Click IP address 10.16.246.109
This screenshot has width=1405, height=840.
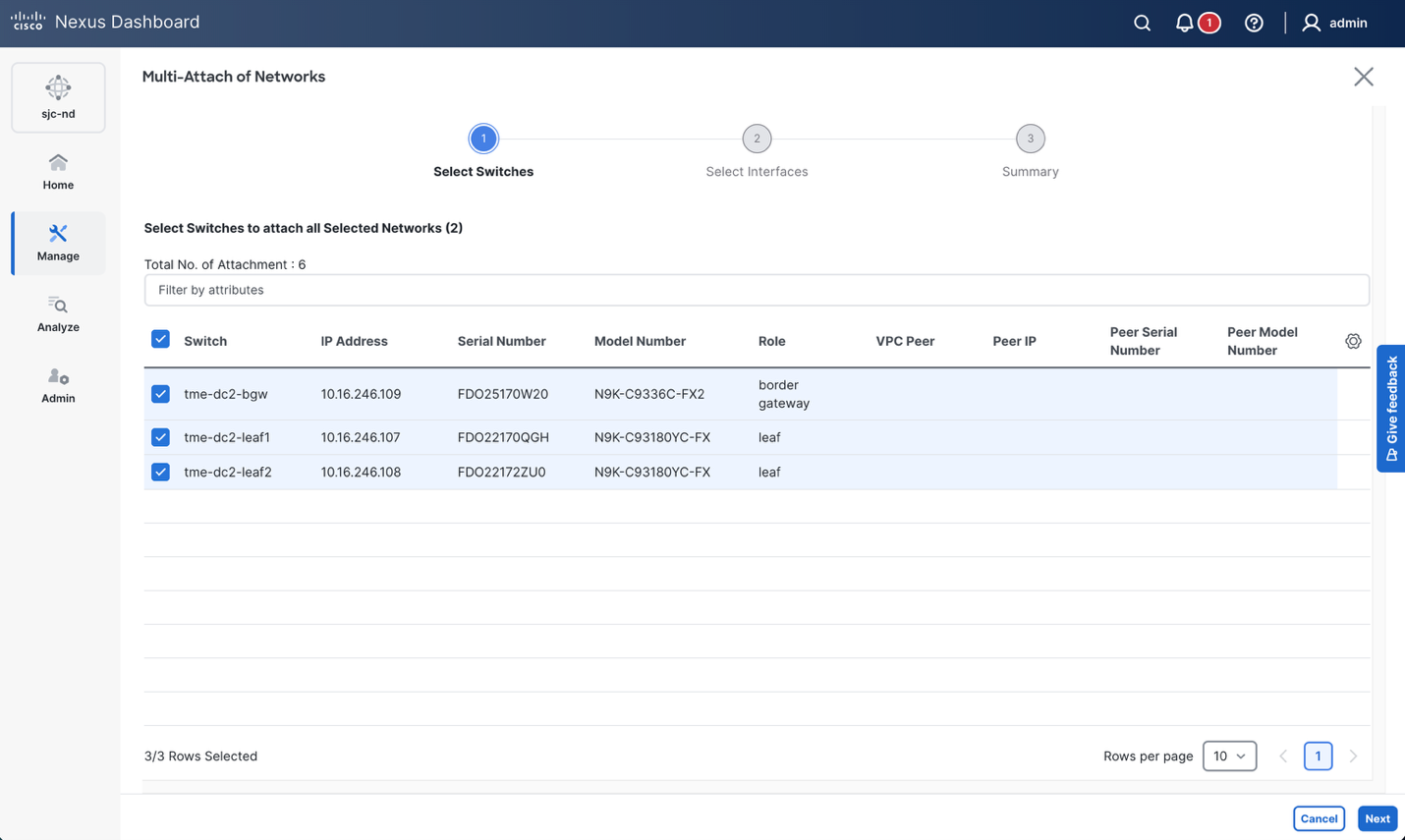(x=361, y=394)
